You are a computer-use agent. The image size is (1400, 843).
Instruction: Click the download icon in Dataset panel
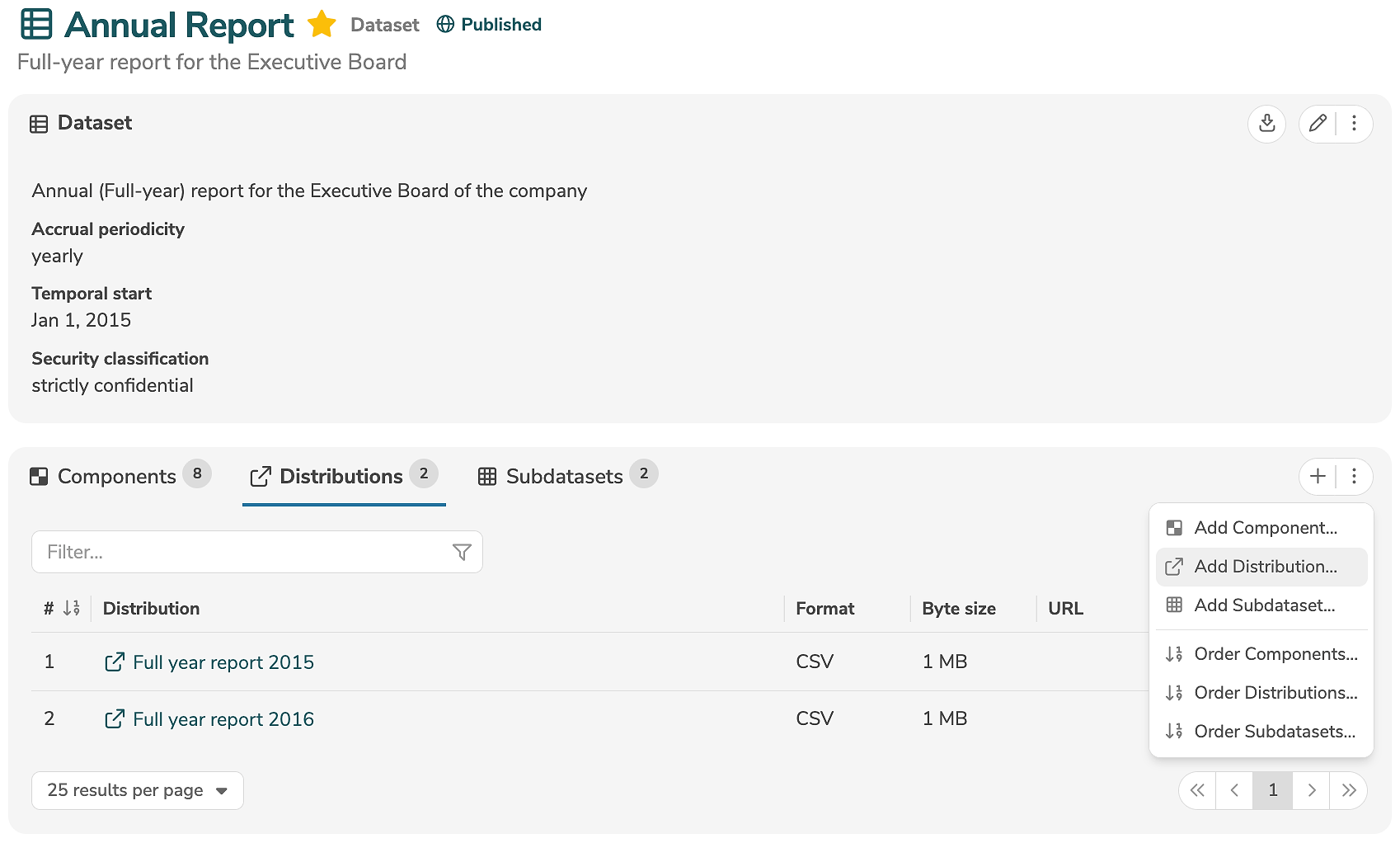[1266, 124]
